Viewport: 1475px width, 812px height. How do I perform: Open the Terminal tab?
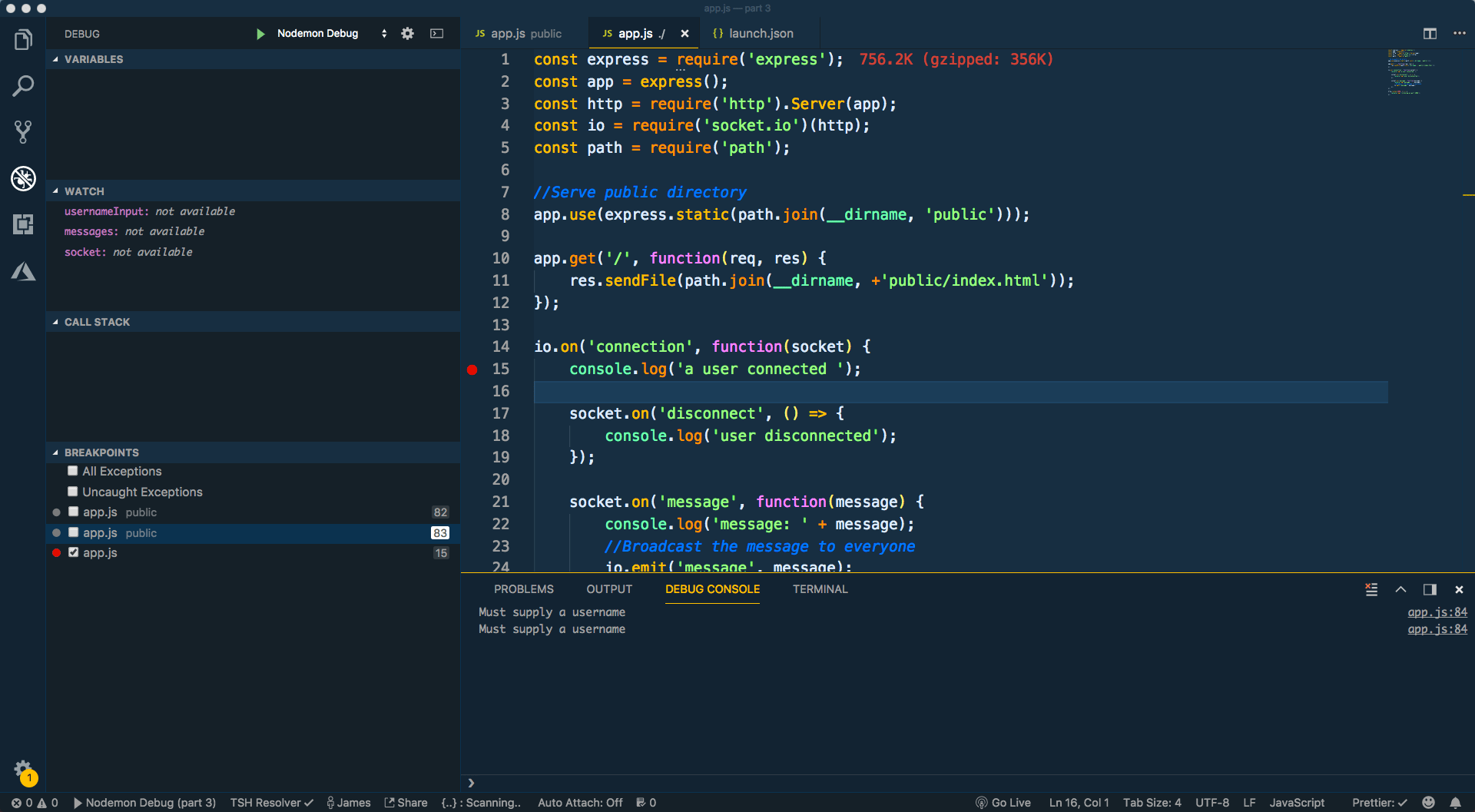(x=819, y=589)
